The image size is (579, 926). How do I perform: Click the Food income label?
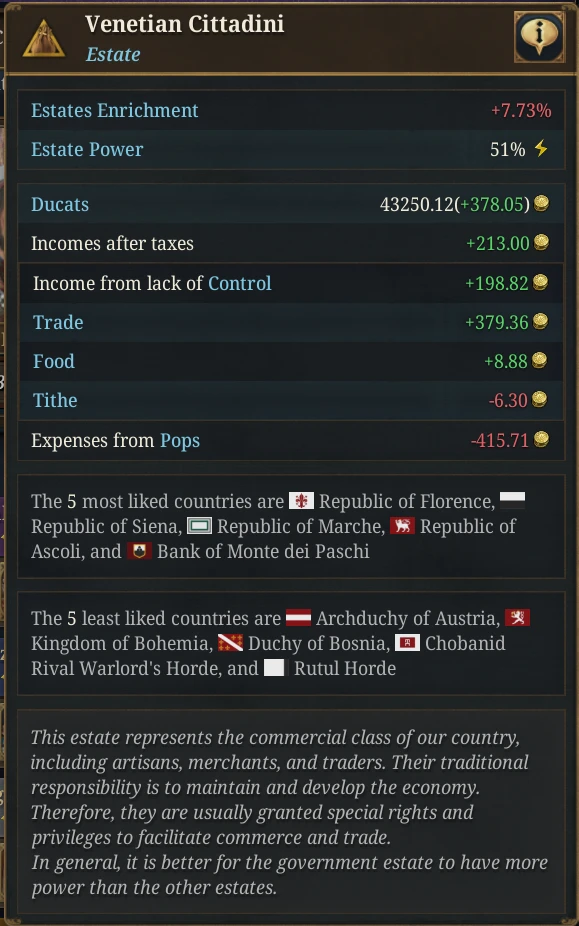[54, 361]
